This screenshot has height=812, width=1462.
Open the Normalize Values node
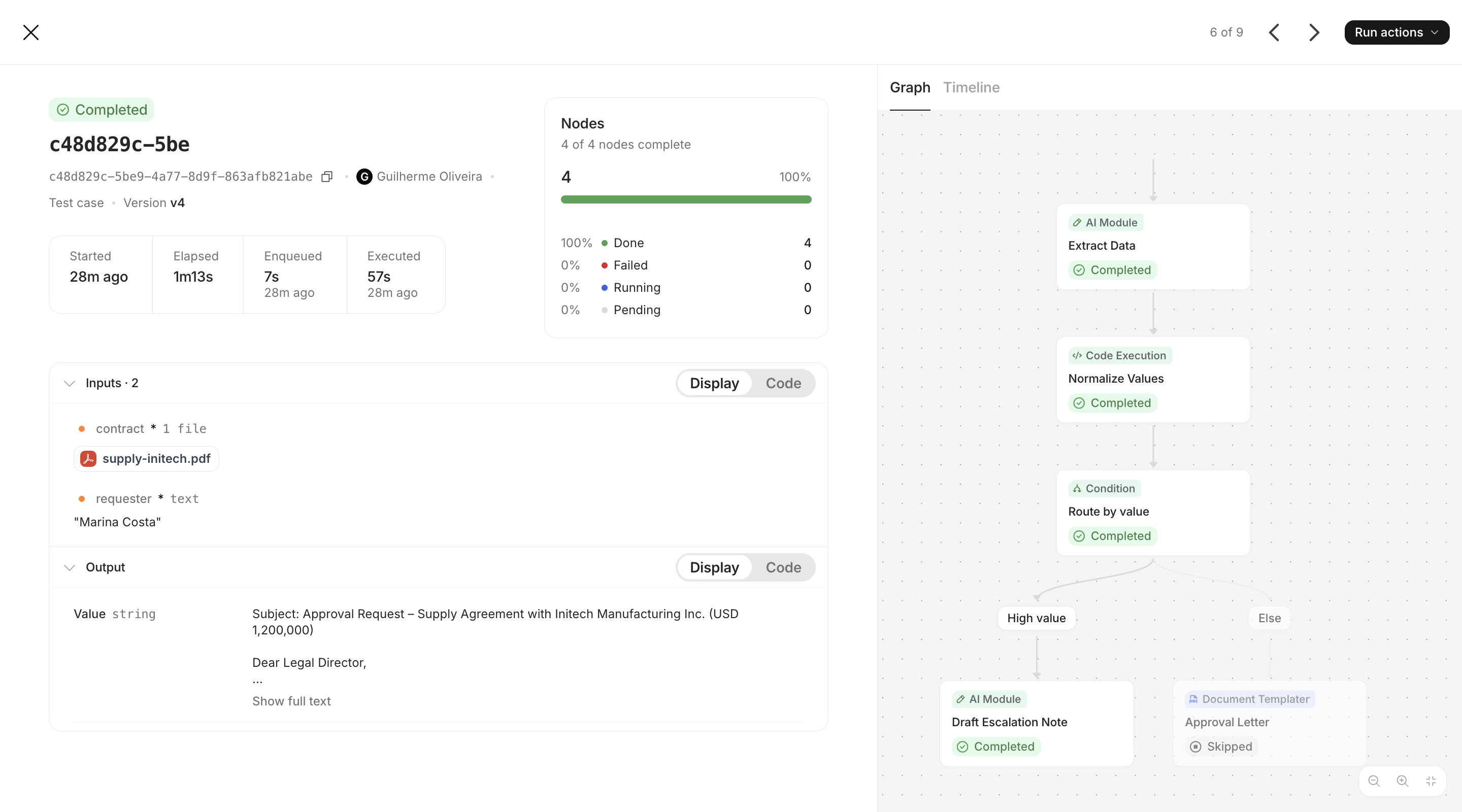point(1153,380)
